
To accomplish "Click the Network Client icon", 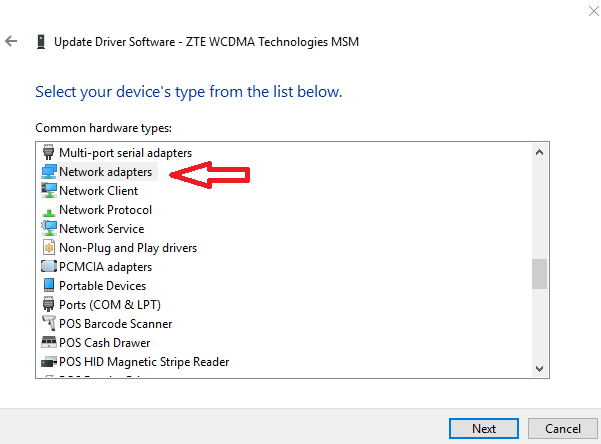I will [49, 191].
